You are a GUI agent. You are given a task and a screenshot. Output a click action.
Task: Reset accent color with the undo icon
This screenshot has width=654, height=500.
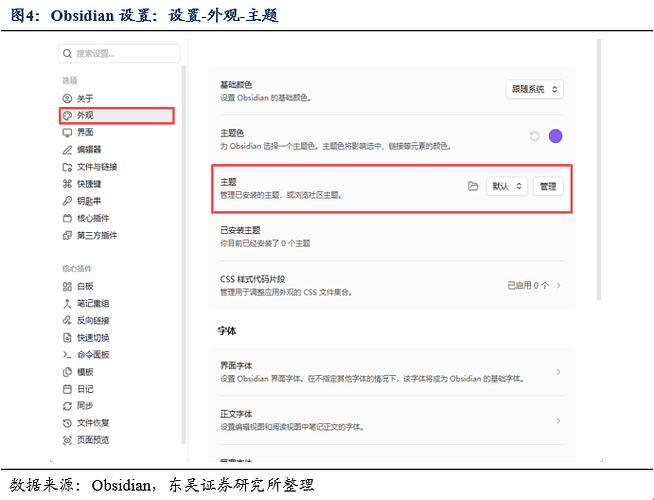point(534,136)
